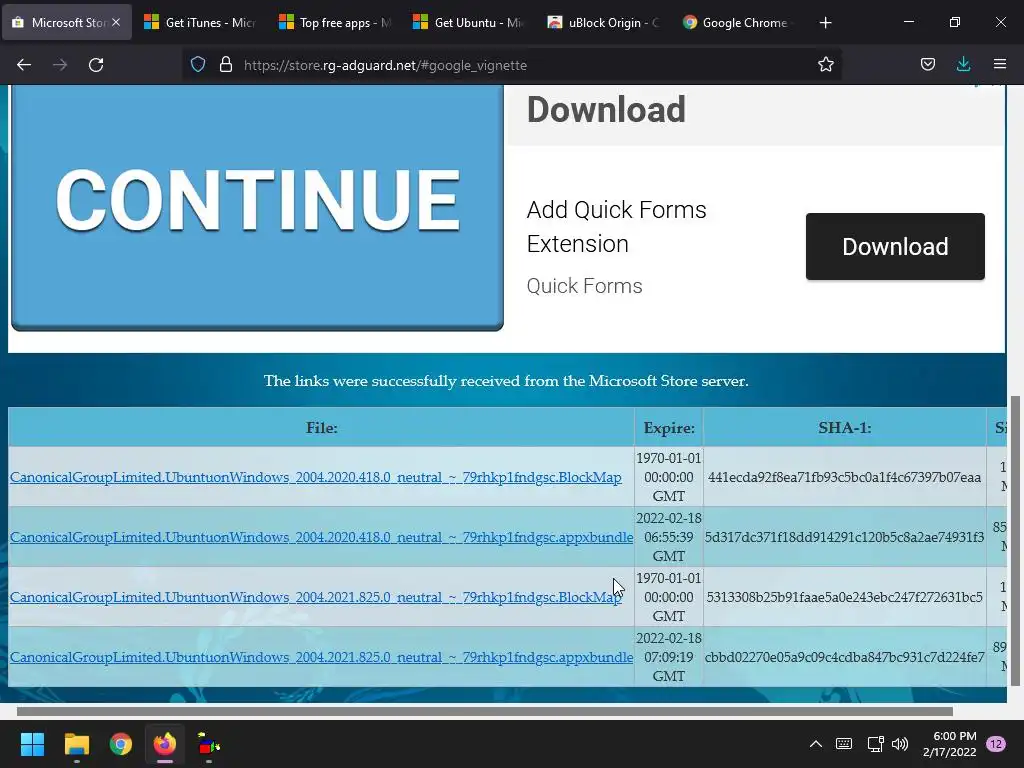Screen dimensions: 1024x768
Task: View site security padlock details
Action: pyautogui.click(x=226, y=65)
